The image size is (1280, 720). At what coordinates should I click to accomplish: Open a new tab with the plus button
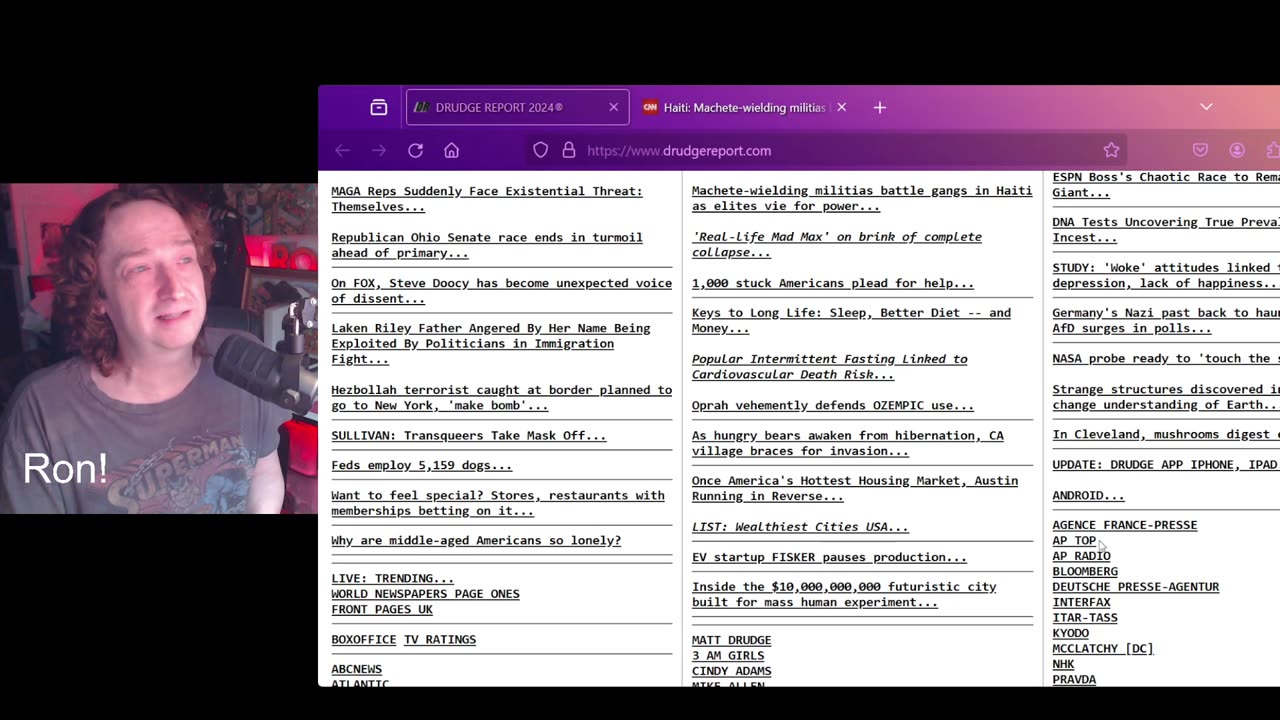pyautogui.click(x=880, y=107)
